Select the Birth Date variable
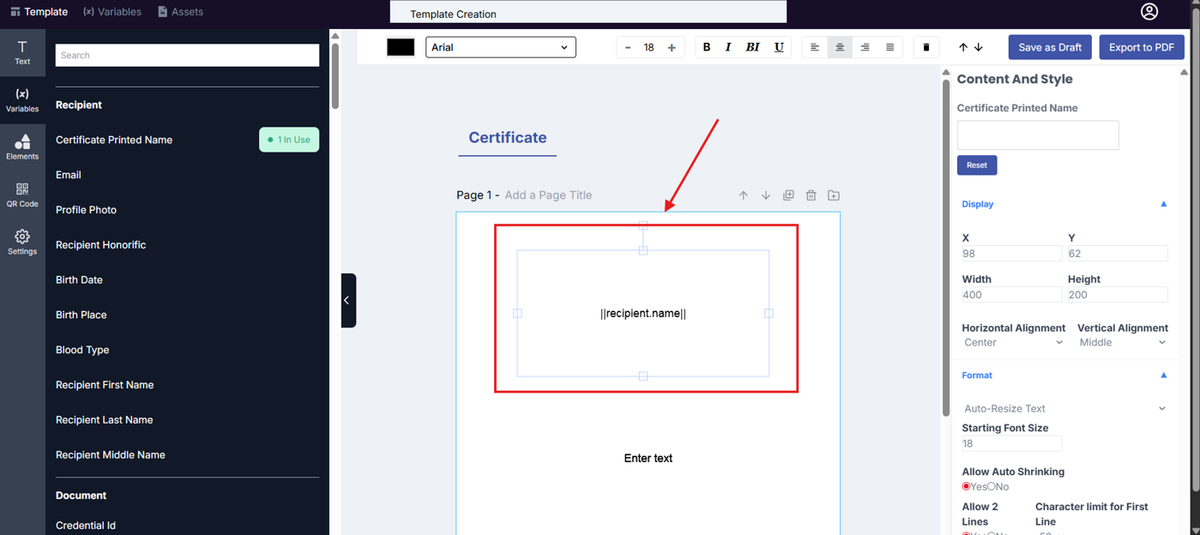This screenshot has width=1200, height=535. 79,280
